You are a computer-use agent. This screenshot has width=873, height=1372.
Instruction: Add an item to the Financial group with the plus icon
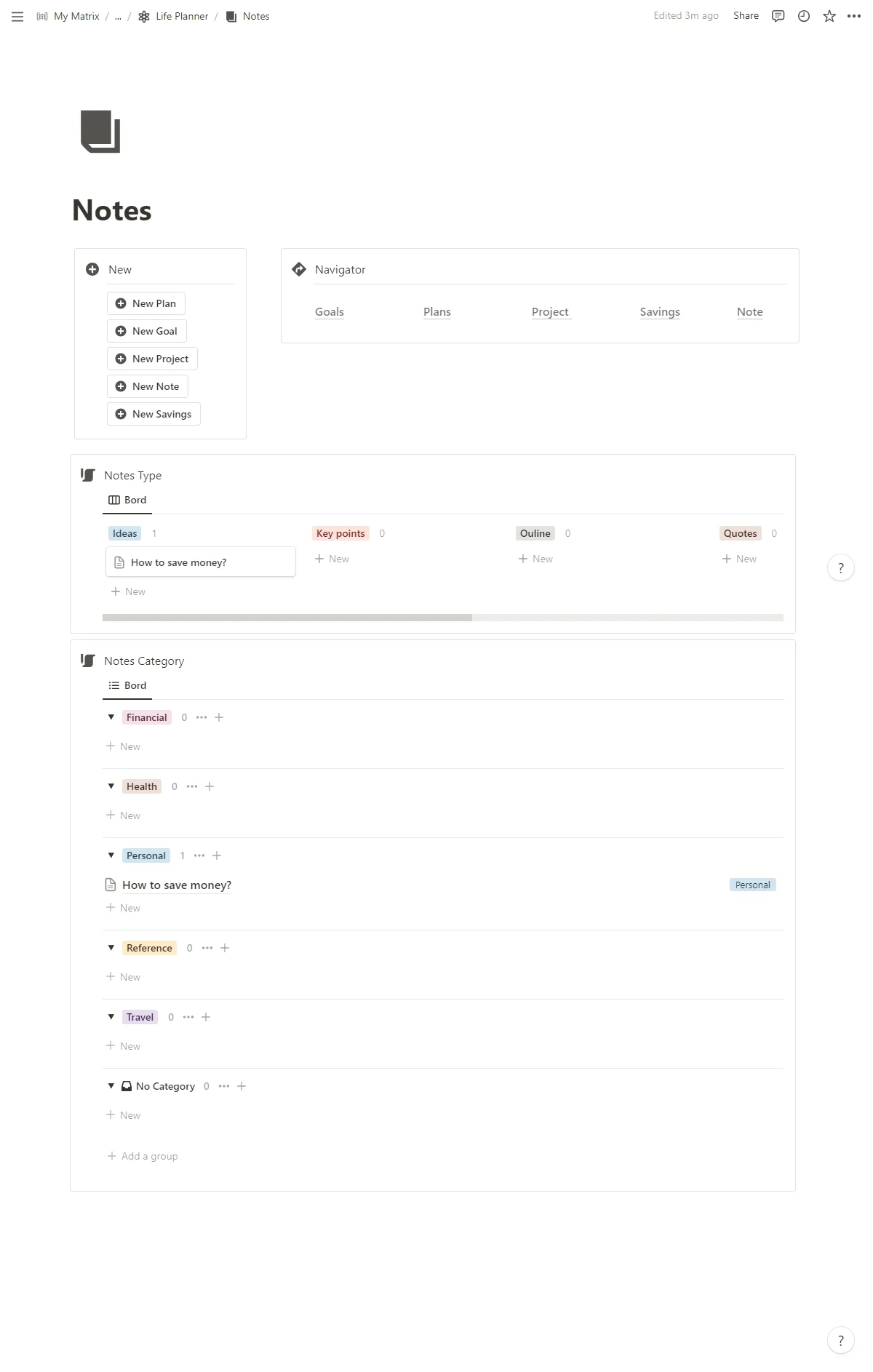pyautogui.click(x=219, y=717)
